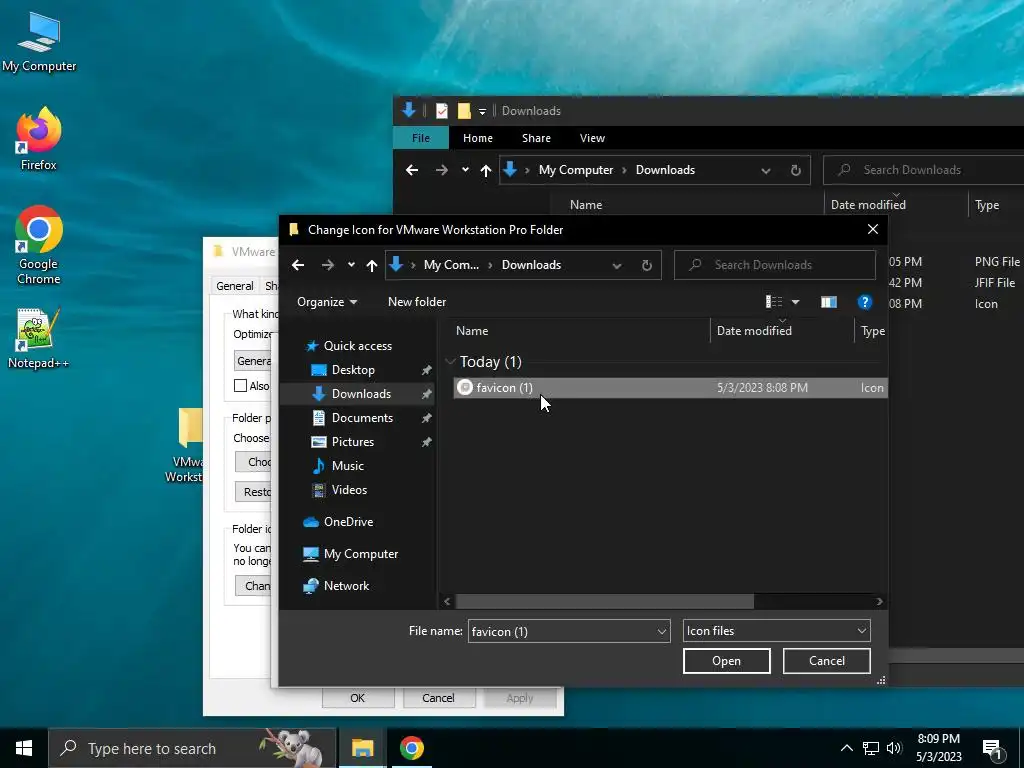This screenshot has width=1024, height=768.
Task: Expand the File name dropdown arrow
Action: coord(662,632)
